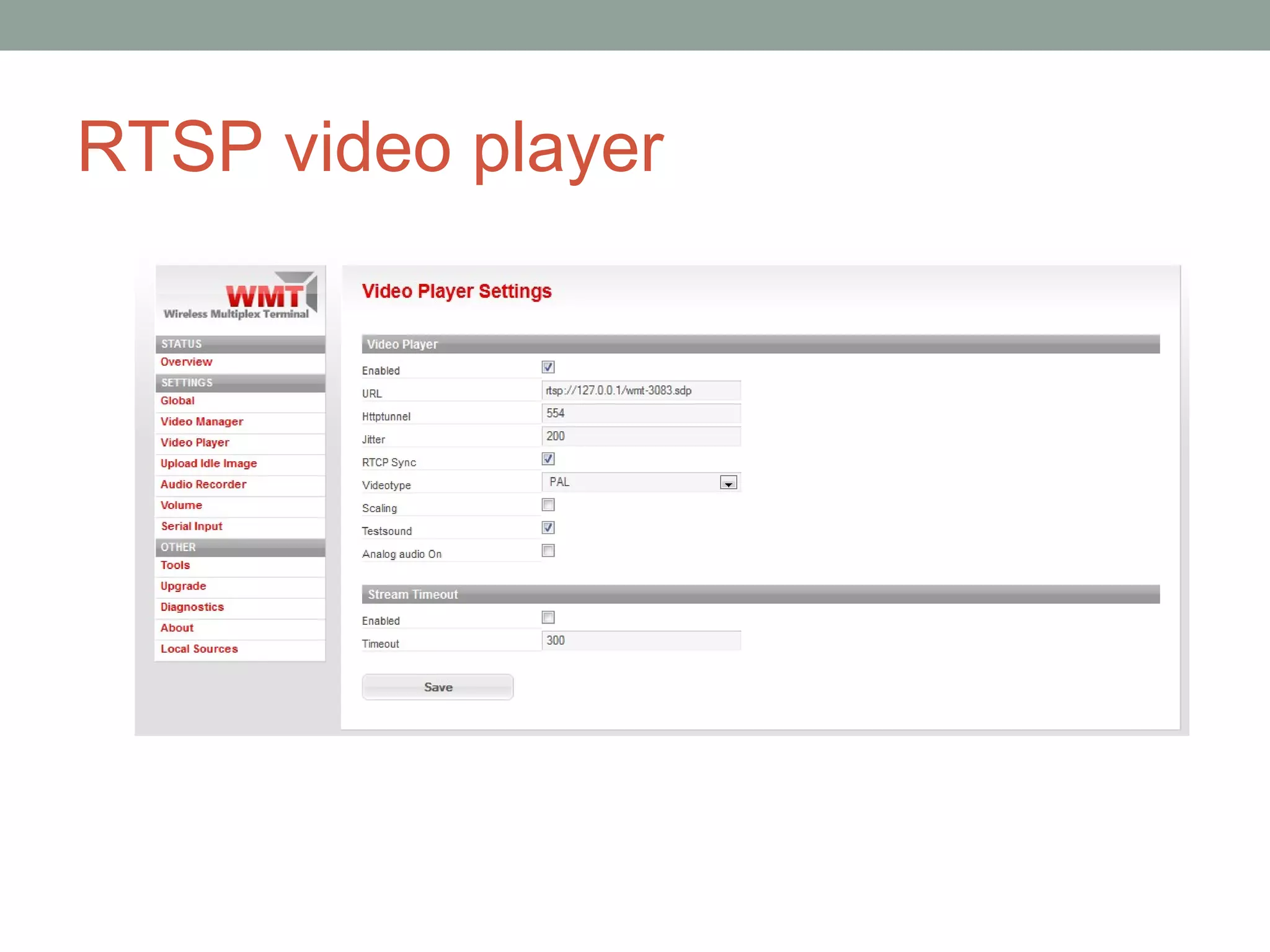Open Volume settings
The width and height of the screenshot is (1270, 952).
pos(181,506)
